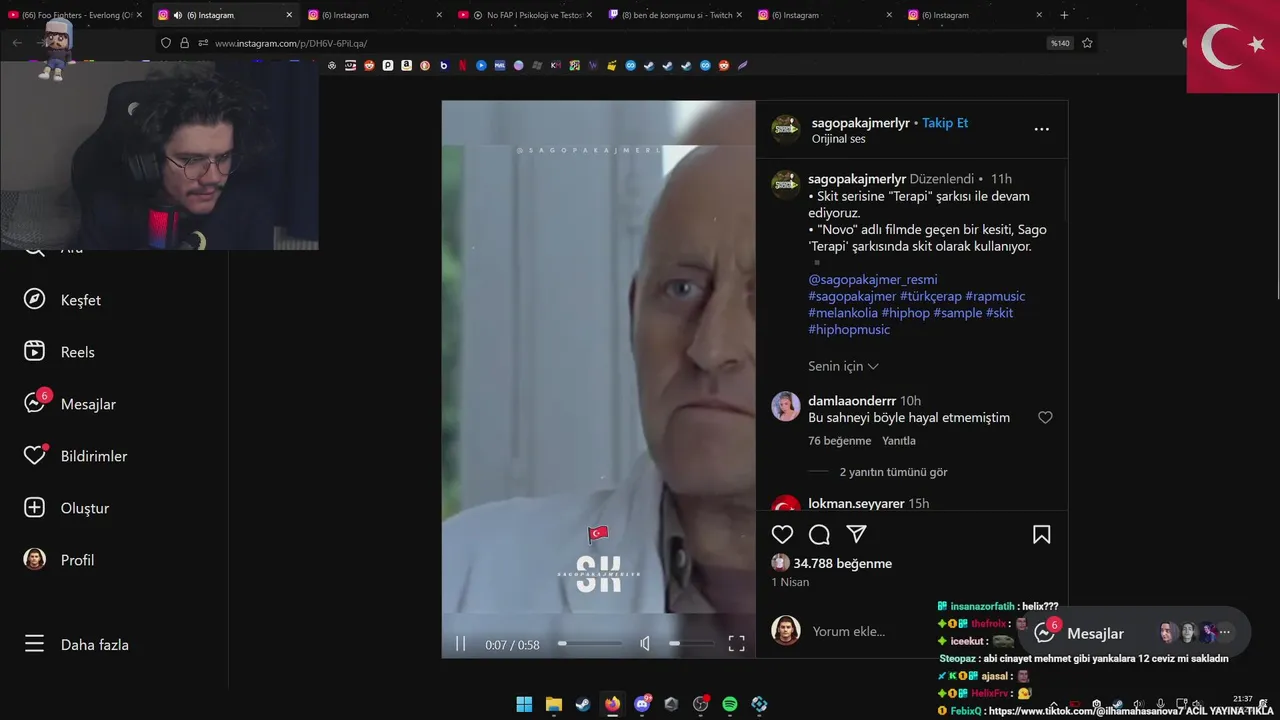This screenshot has width=1280, height=720.
Task: Open the #türkçerap hashtag
Action: tap(930, 296)
